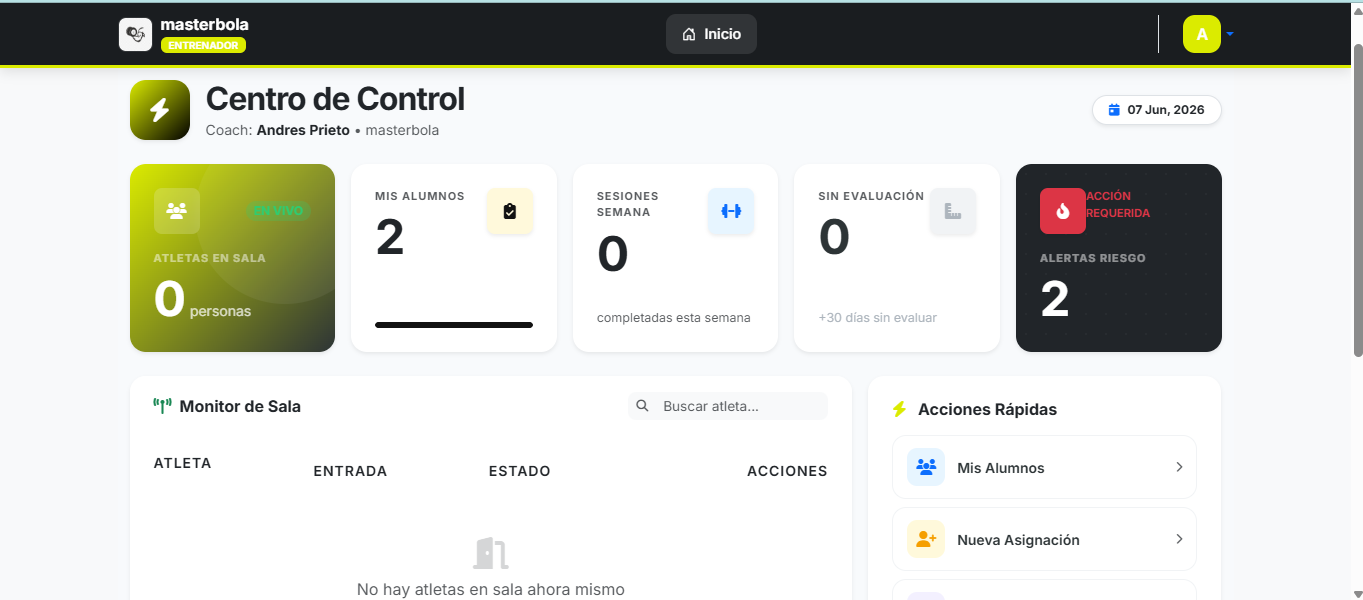This screenshot has width=1363, height=600.
Task: Open the user avatar A menu
Action: (x=1201, y=34)
